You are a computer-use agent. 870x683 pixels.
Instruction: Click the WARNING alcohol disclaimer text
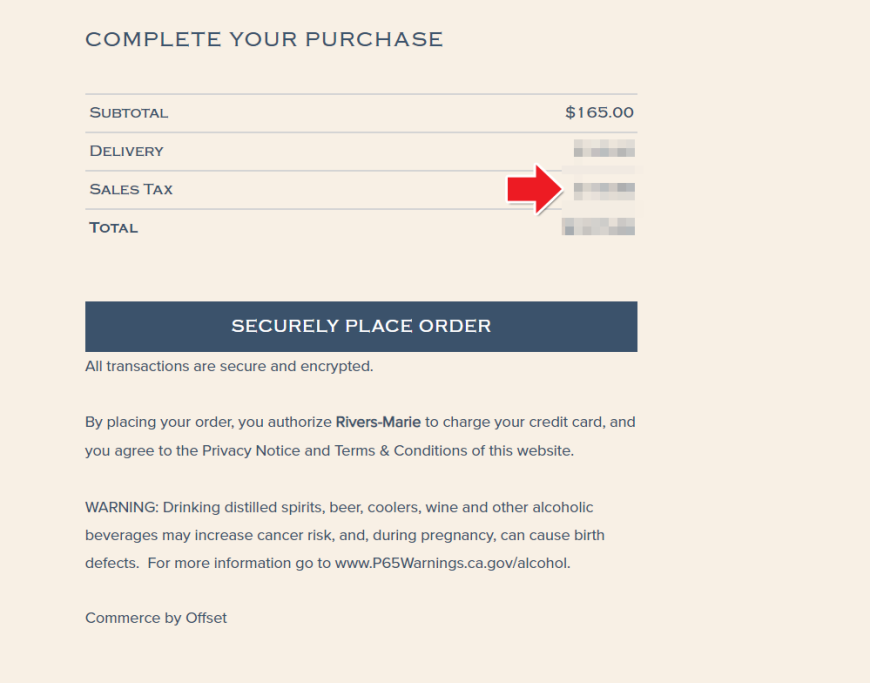tap(345, 535)
